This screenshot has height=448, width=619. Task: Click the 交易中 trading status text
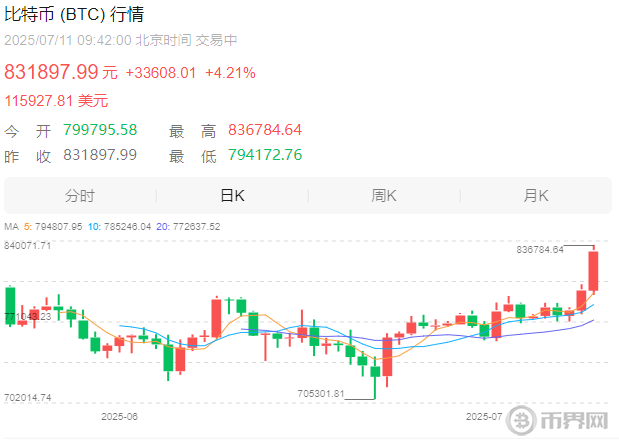coord(216,40)
